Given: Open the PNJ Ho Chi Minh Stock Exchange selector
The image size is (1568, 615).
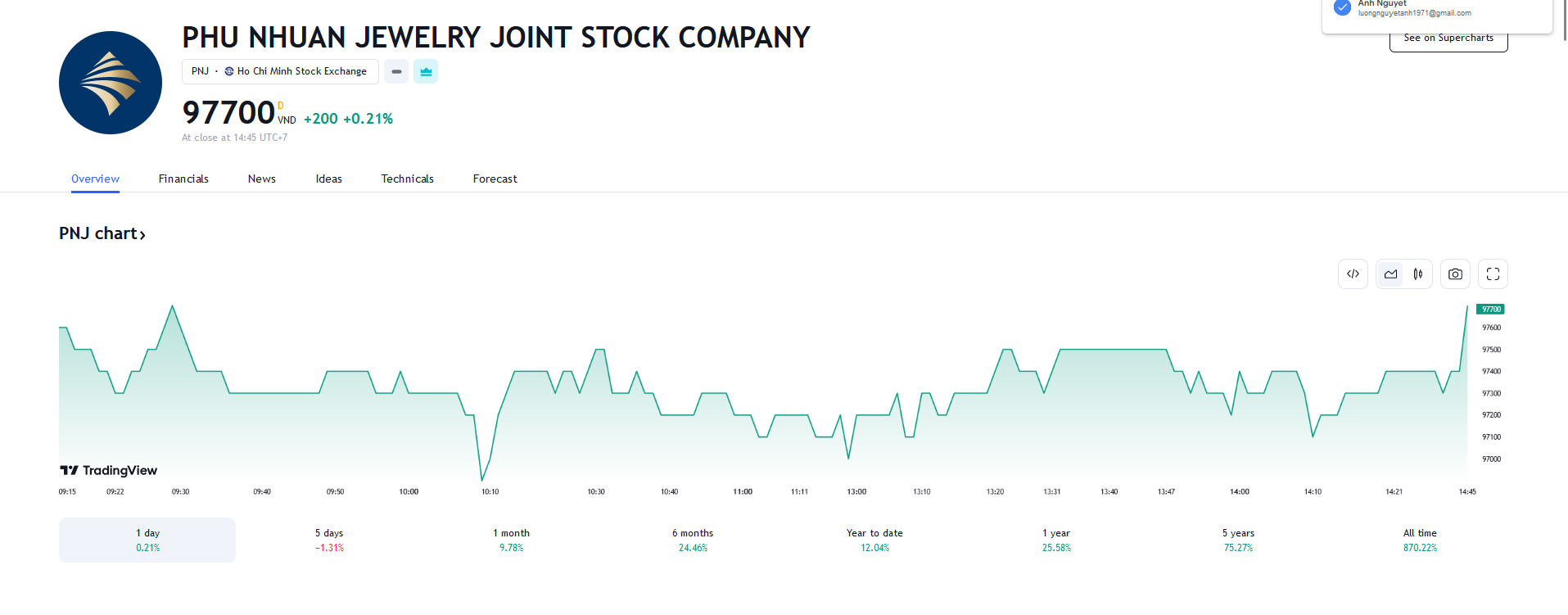Looking at the screenshot, I should click(x=280, y=71).
